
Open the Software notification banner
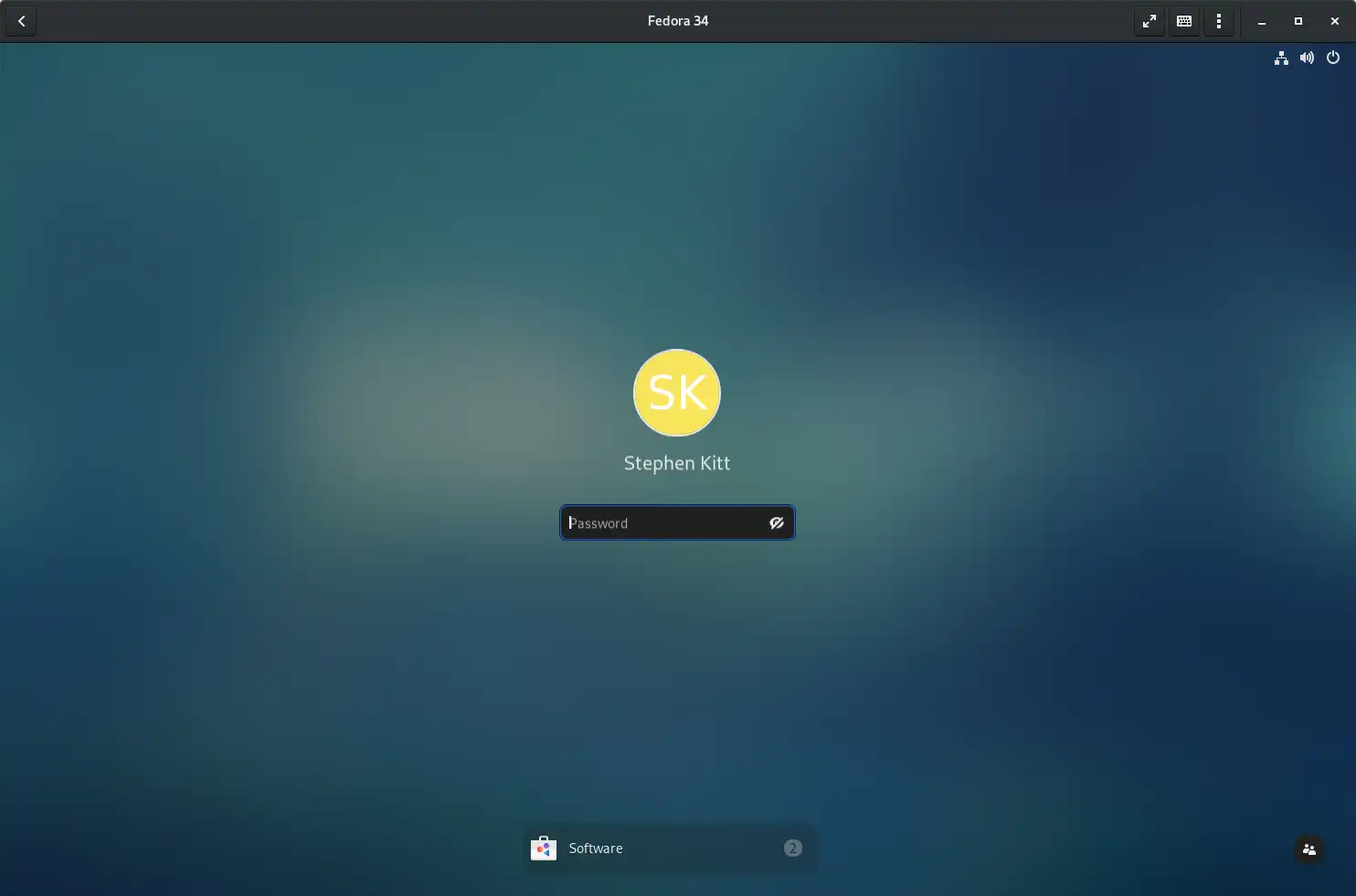[x=670, y=849]
